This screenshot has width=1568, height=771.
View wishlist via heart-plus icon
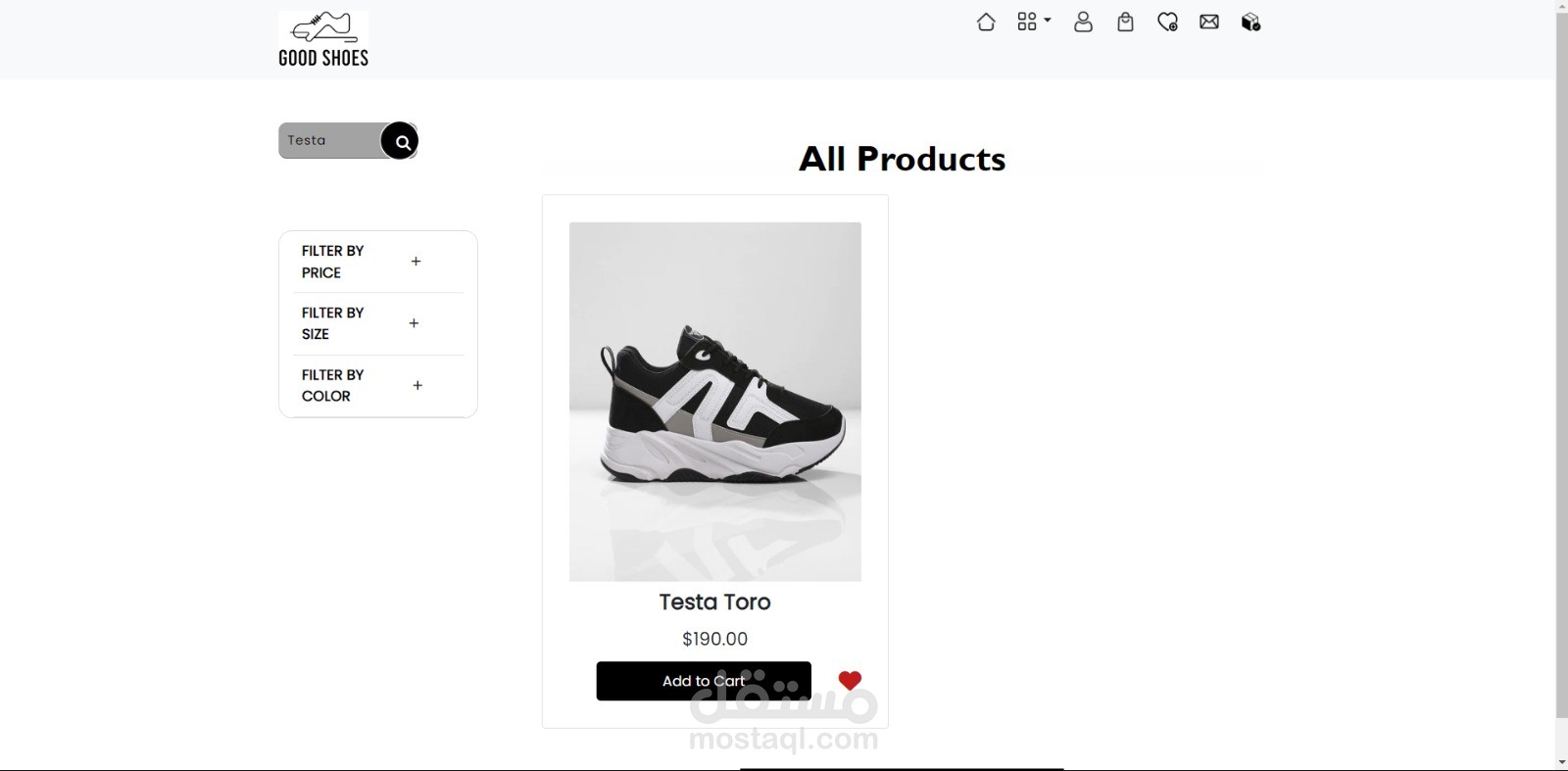tap(1167, 22)
